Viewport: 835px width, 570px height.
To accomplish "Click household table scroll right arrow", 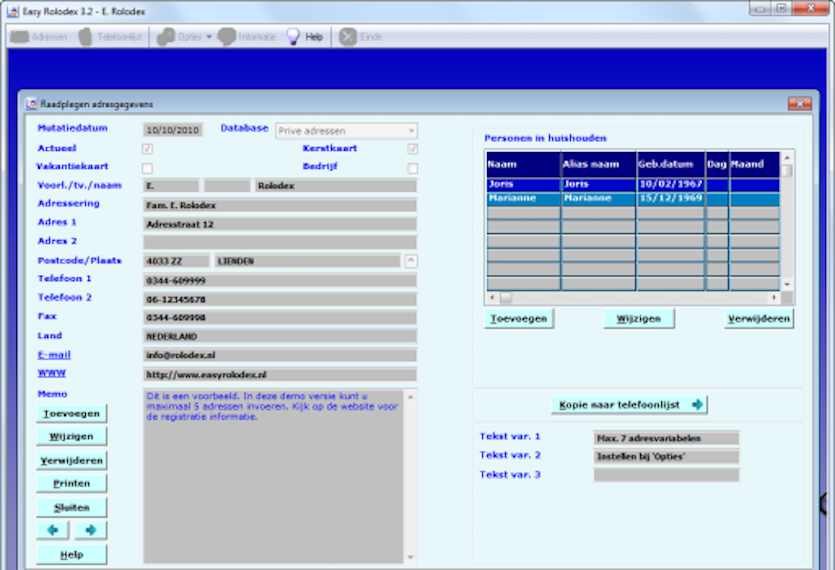I will pyautogui.click(x=774, y=297).
